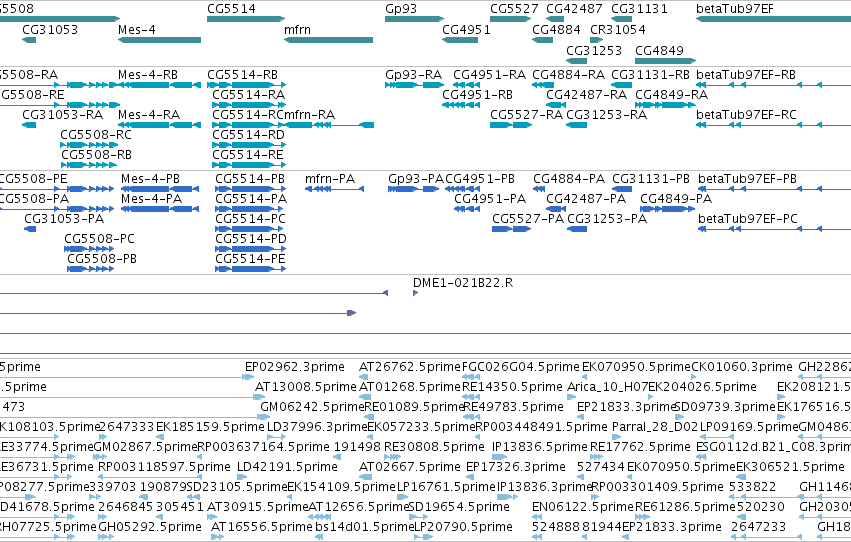Select the CG4849-PA protein label
Image resolution: width=851 pixels, height=542 pixels.
coord(676,199)
